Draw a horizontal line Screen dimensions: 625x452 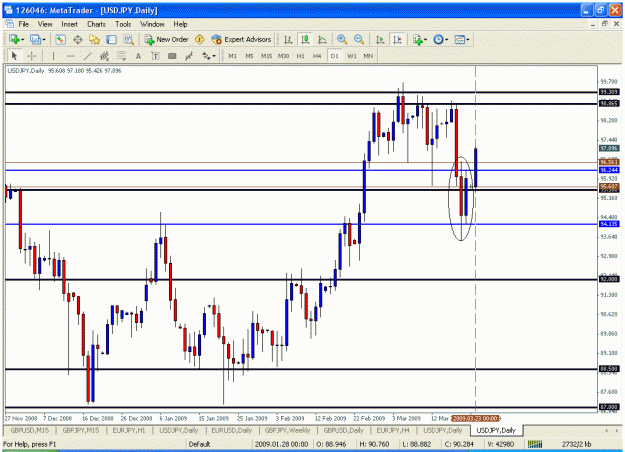click(71, 56)
